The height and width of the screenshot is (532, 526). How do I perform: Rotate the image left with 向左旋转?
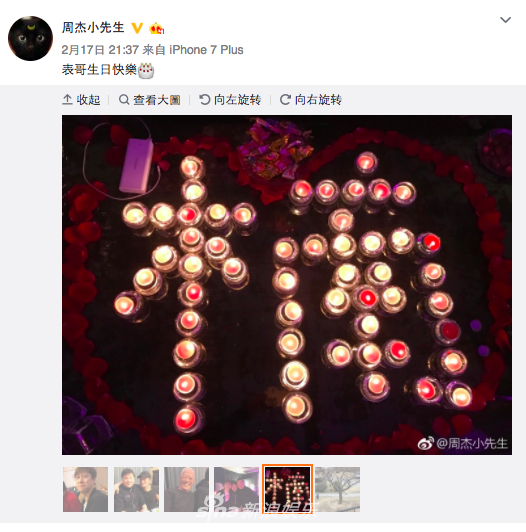click(x=230, y=100)
